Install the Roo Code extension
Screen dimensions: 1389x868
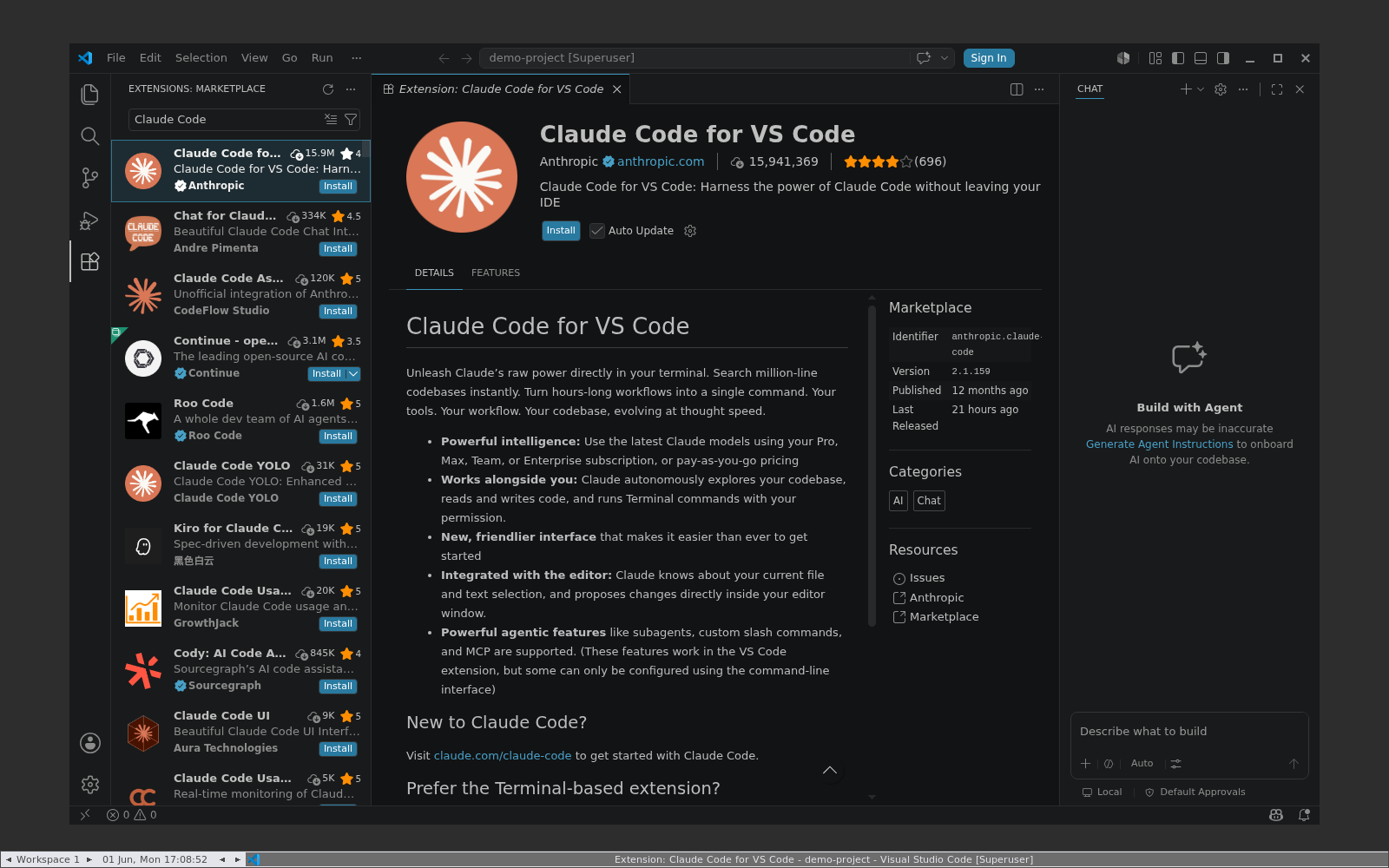338,437
